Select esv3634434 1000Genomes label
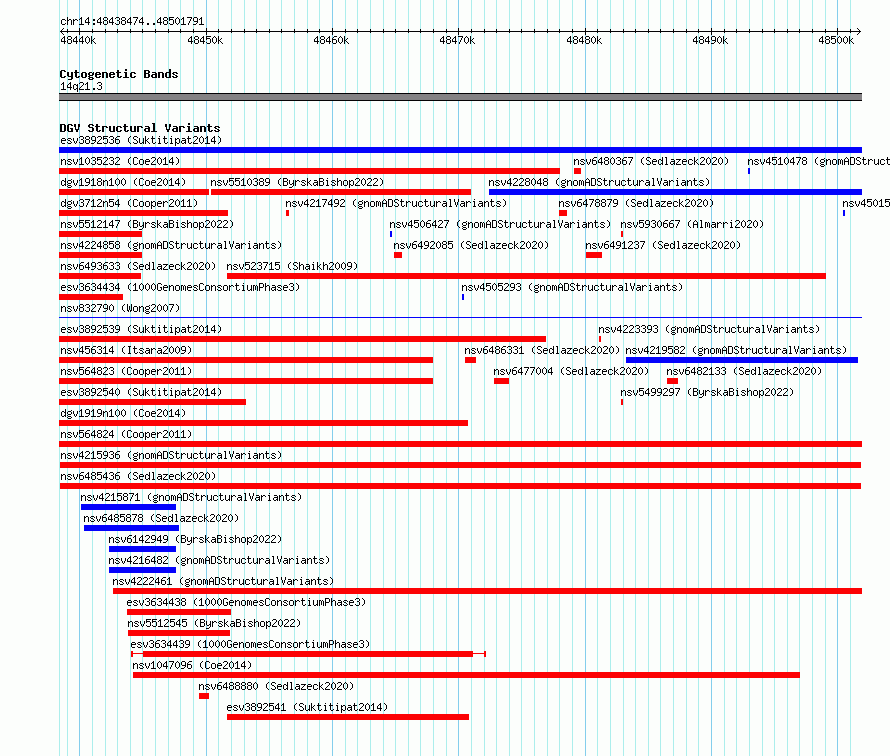The height and width of the screenshot is (756, 890). (179, 287)
